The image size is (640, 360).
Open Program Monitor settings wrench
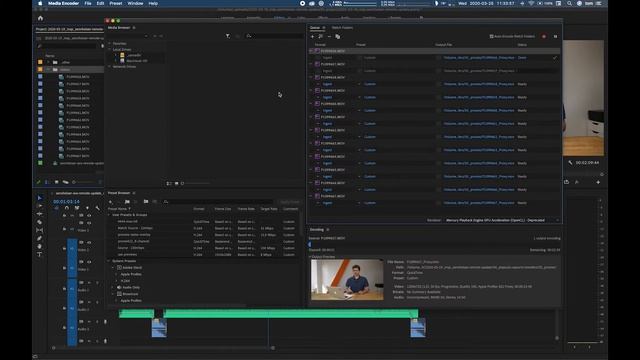pyautogui.click(x=570, y=162)
